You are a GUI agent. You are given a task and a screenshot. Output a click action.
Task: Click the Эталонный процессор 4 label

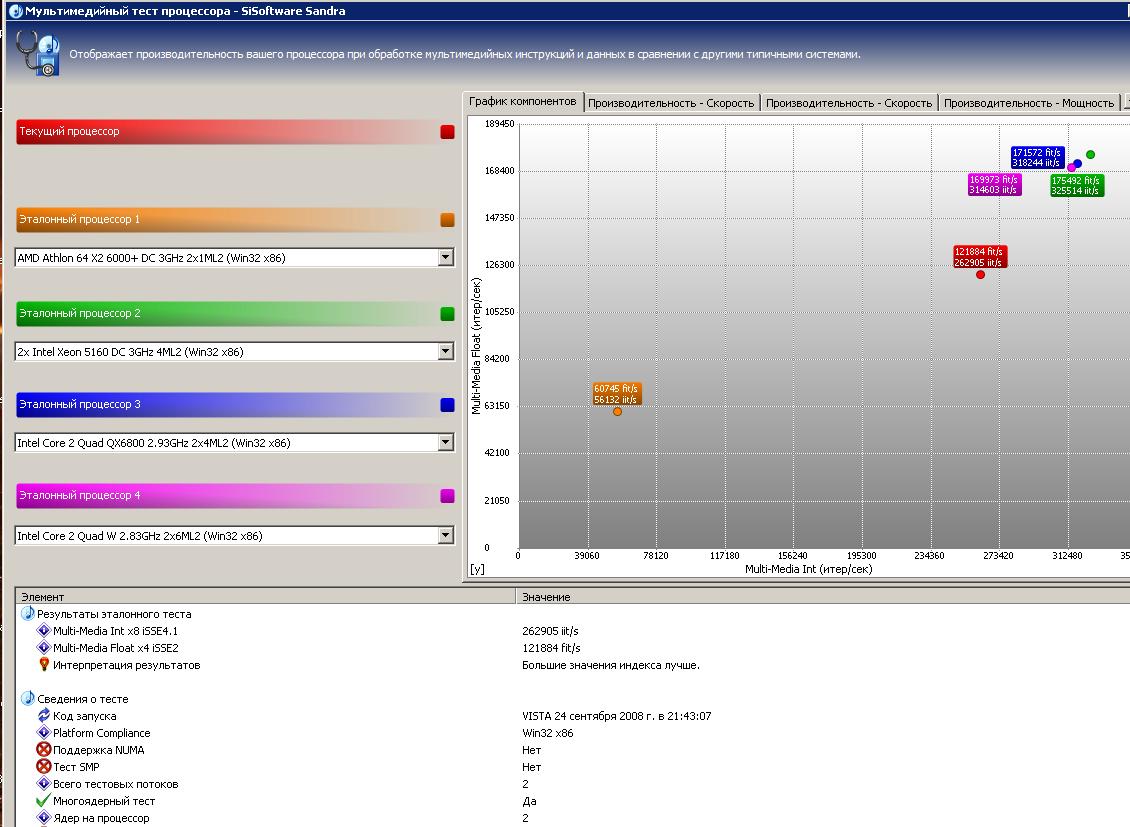pos(79,495)
